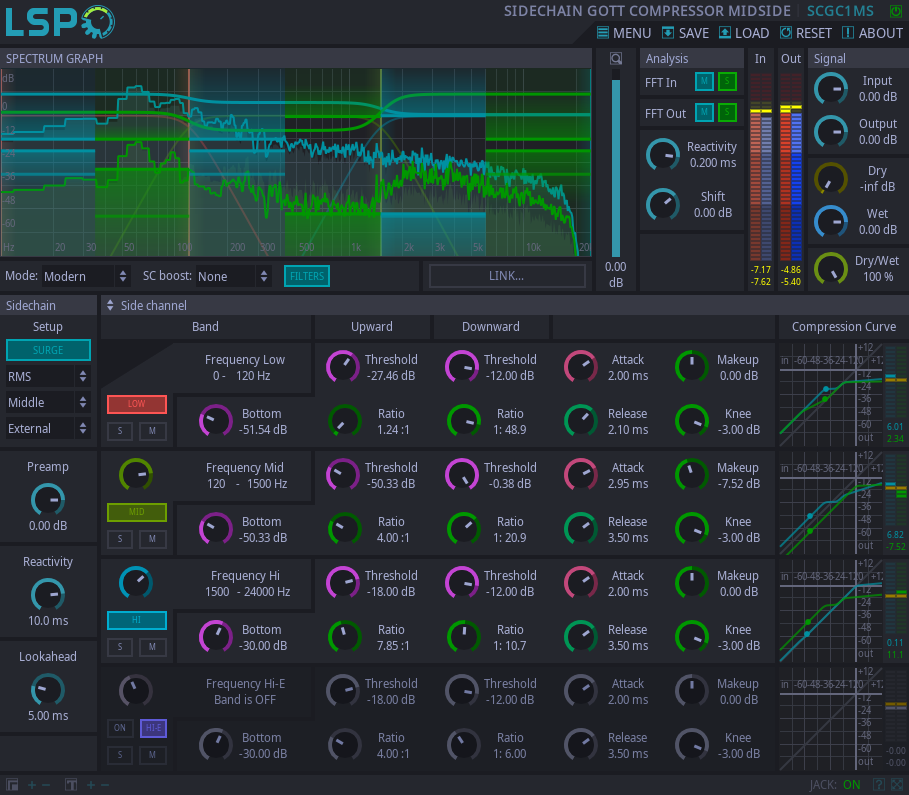909x795 pixels.
Task: Click SAVE in the header bar
Action: pyautogui.click(x=685, y=33)
